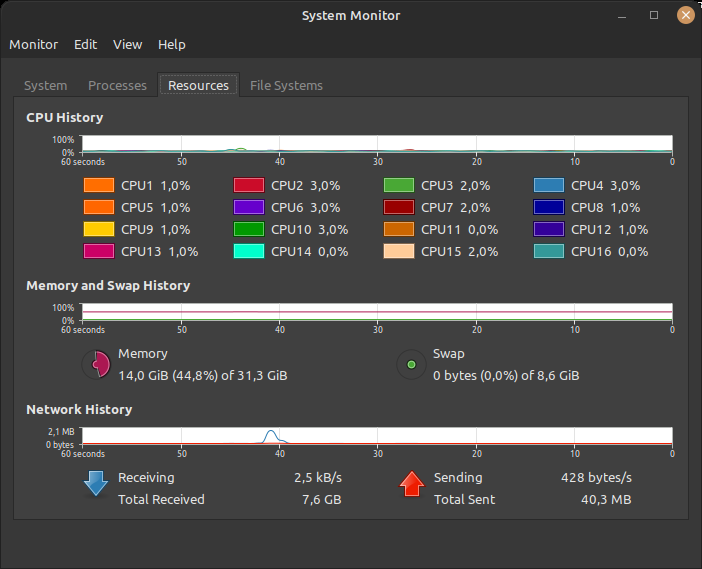
Task: Select the CPU9 yellow color swatch
Action: pyautogui.click(x=99, y=230)
